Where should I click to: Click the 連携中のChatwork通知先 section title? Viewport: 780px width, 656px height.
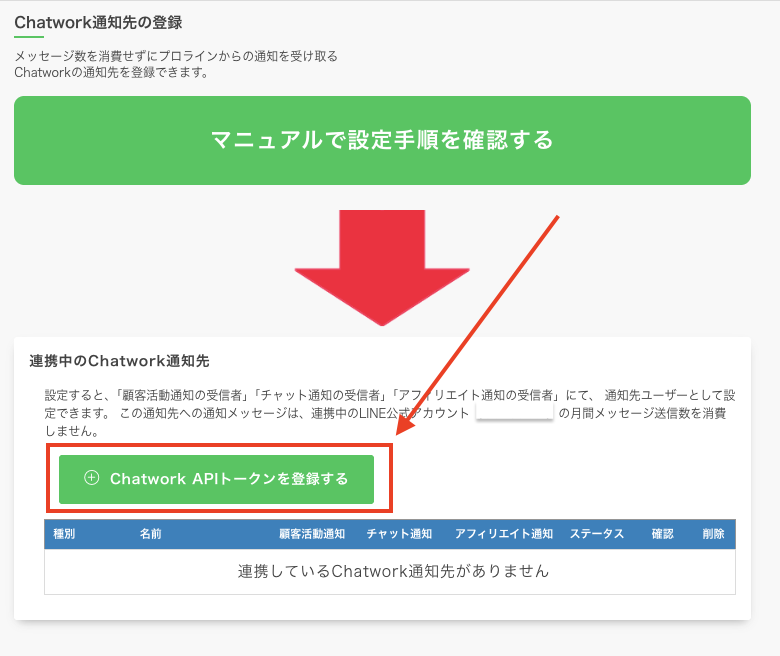click(119, 360)
